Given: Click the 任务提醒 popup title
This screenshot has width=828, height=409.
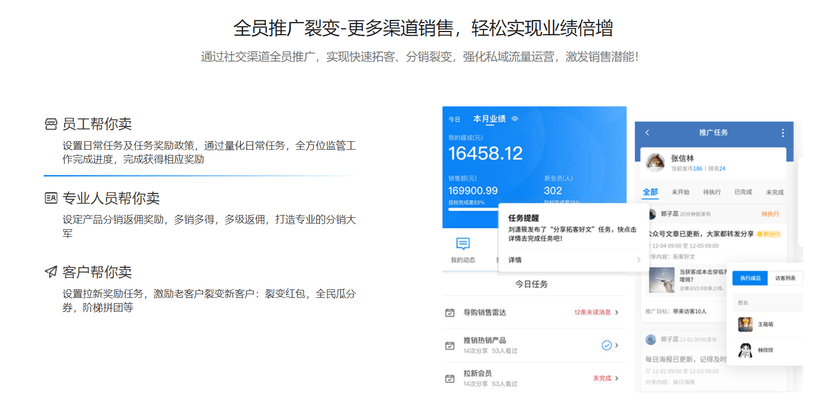Looking at the screenshot, I should tap(523, 217).
